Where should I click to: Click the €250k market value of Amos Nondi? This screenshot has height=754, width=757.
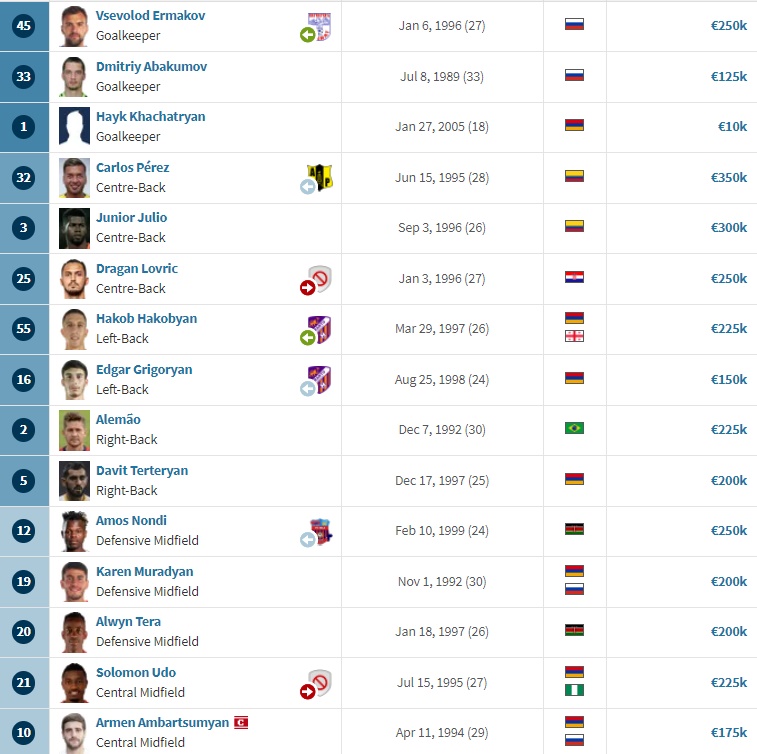tap(729, 530)
